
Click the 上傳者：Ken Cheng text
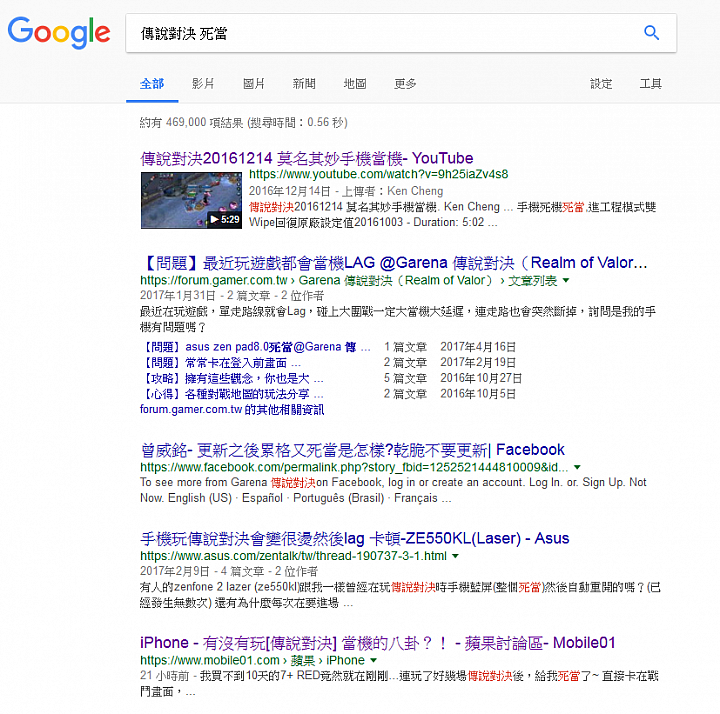point(393,191)
